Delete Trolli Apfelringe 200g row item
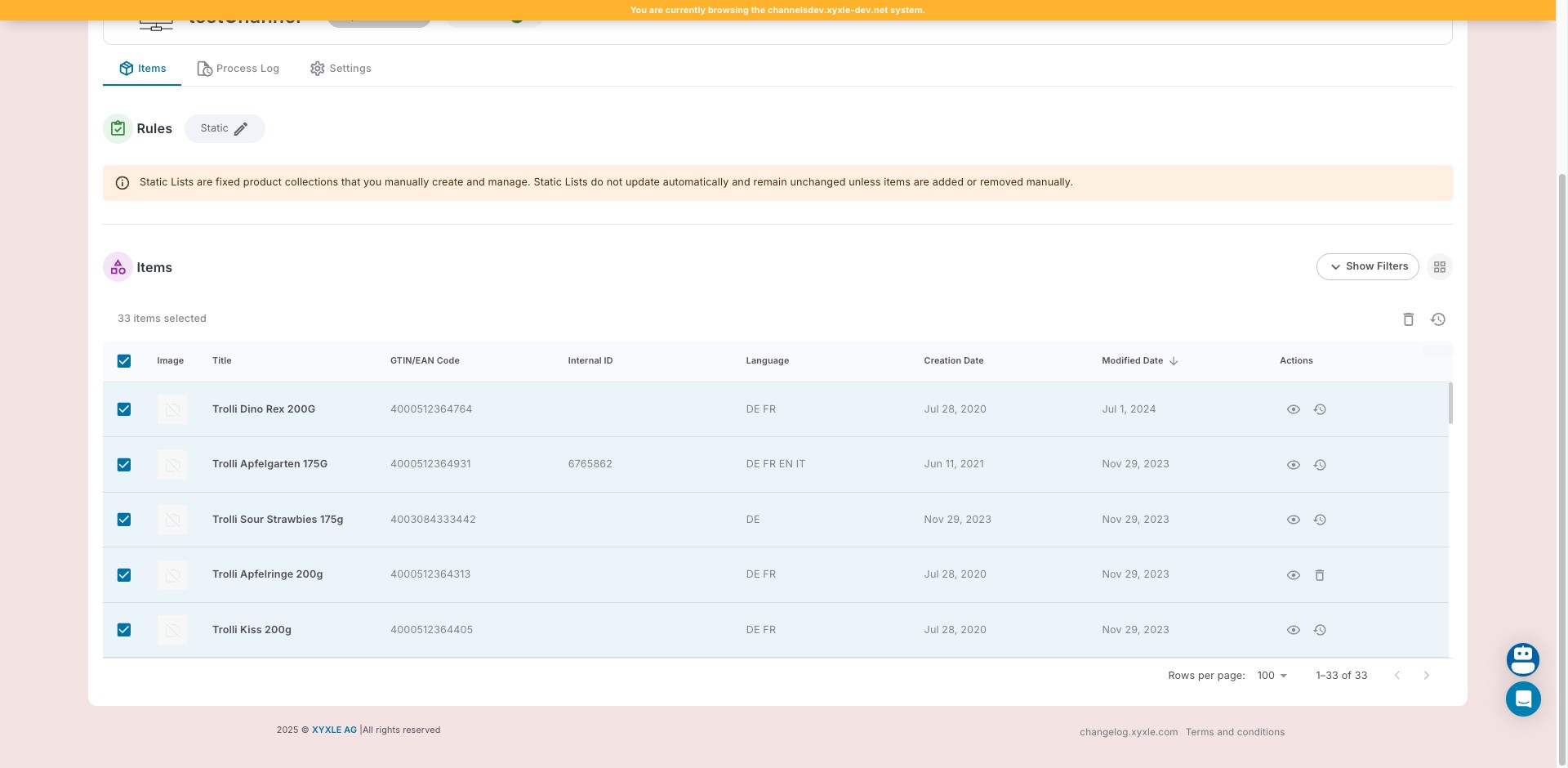Screen dimensions: 1568x768 coord(1320,575)
